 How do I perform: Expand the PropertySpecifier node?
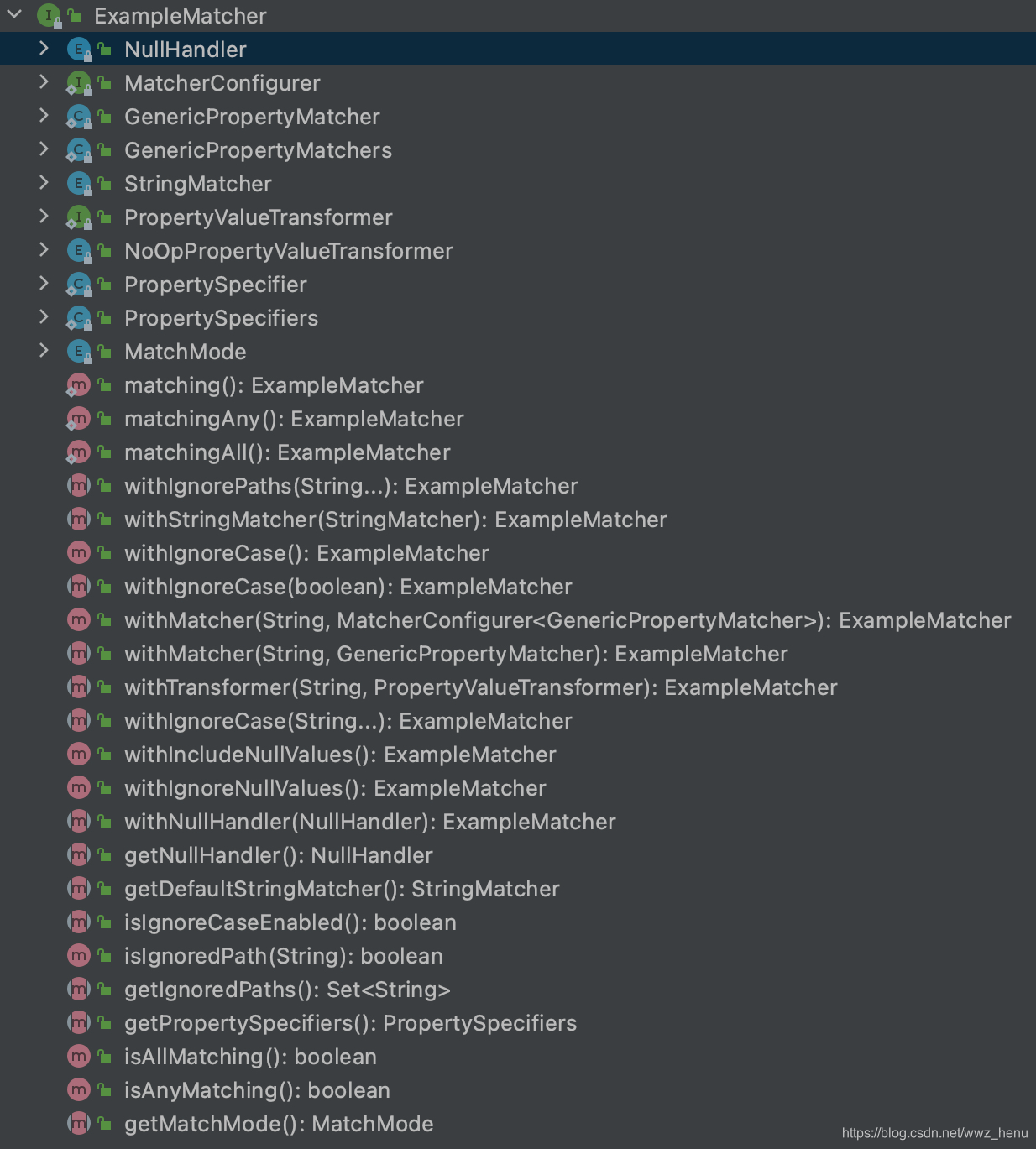pyautogui.click(x=44, y=284)
